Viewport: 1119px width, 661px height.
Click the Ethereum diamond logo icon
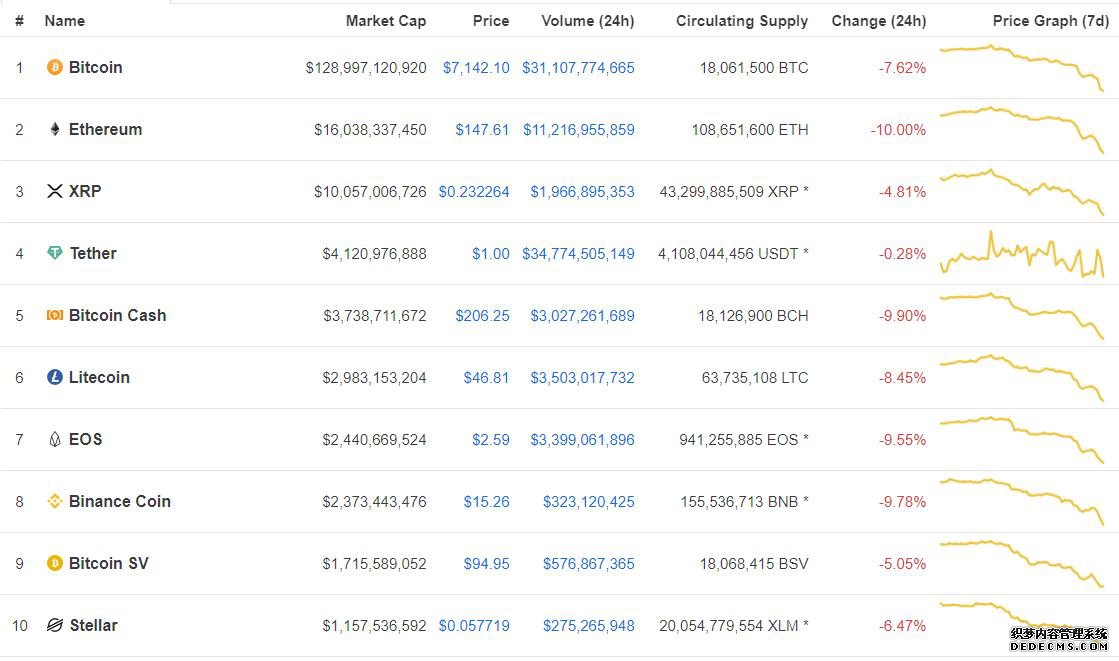point(55,130)
